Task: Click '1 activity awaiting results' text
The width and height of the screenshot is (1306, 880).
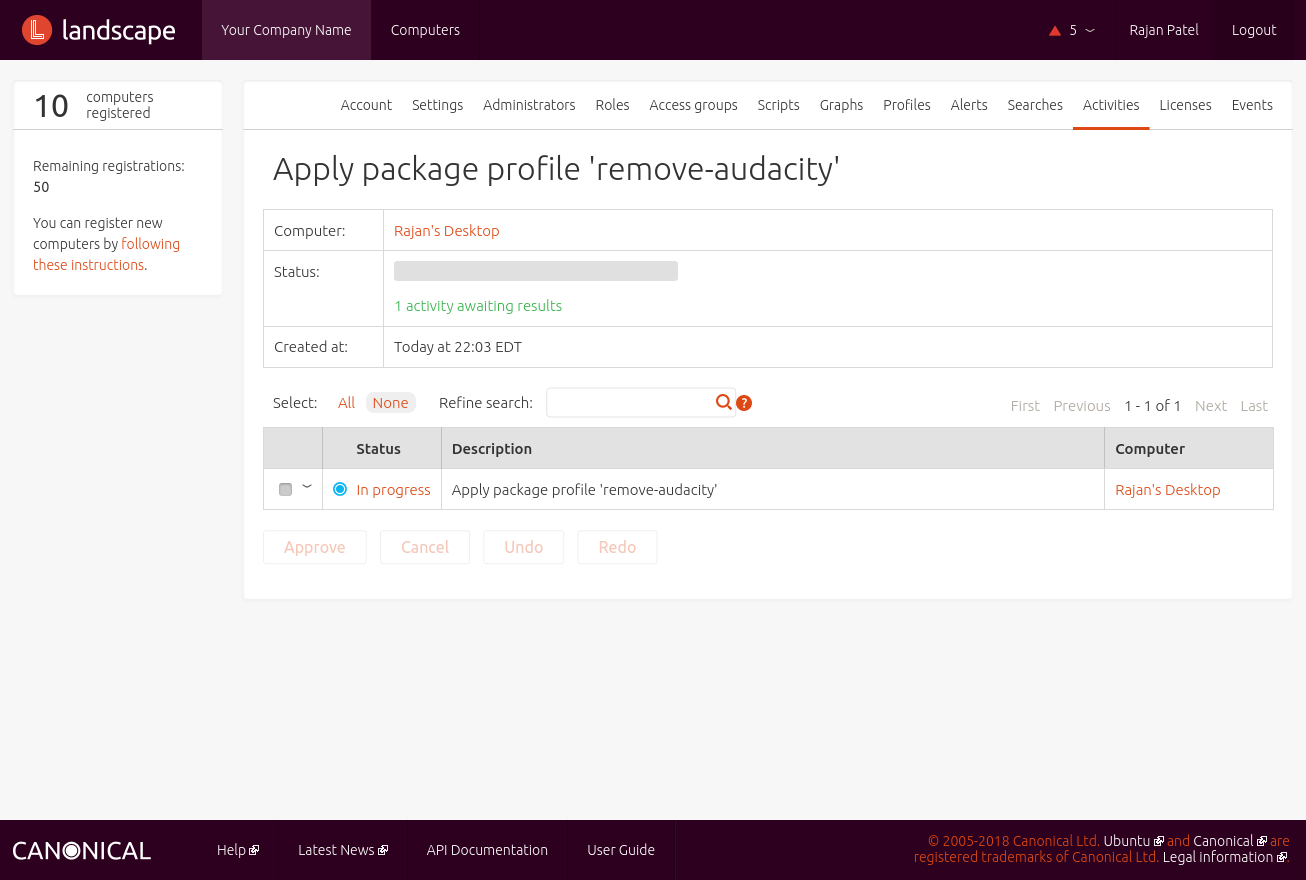Action: pos(478,306)
